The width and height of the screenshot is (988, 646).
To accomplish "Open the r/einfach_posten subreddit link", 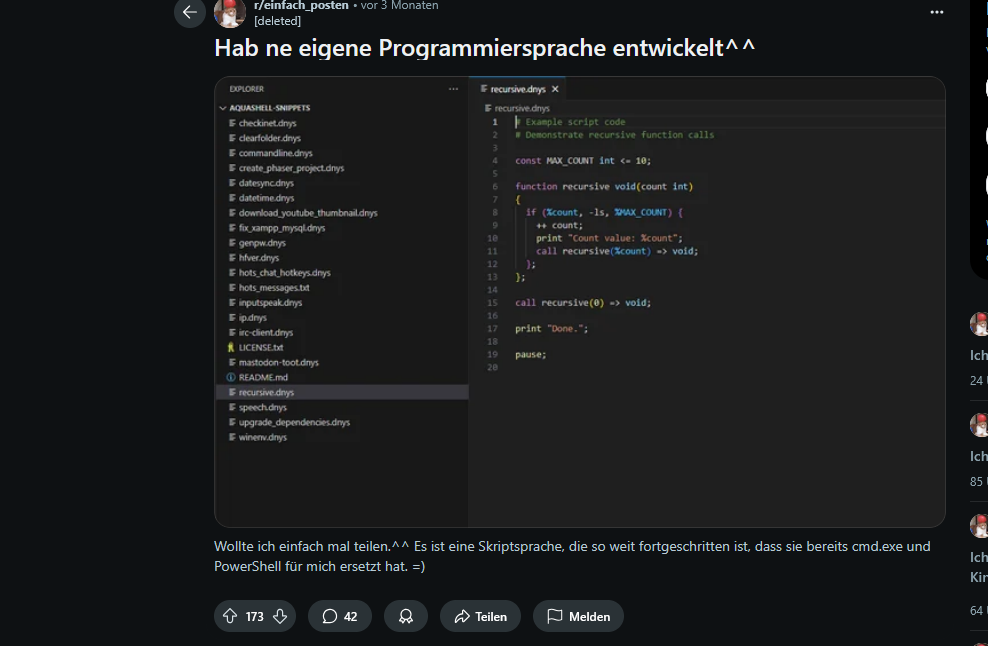I will 301,5.
